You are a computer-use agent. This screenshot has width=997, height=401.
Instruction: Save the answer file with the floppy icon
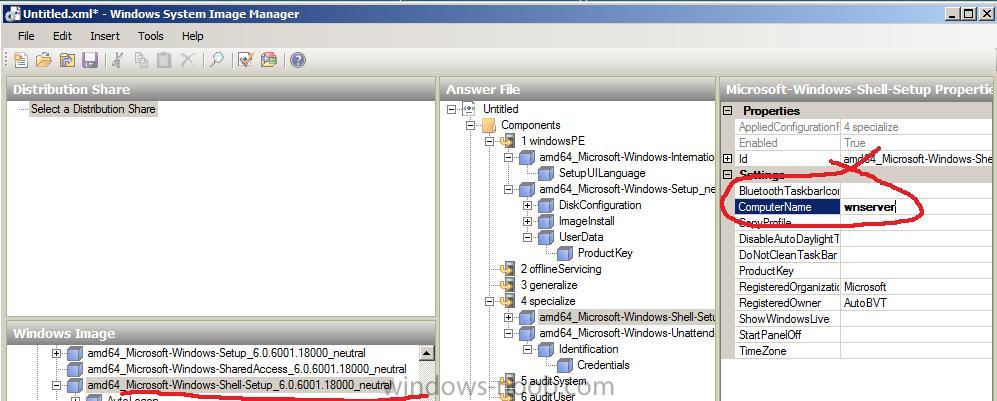tap(90, 60)
